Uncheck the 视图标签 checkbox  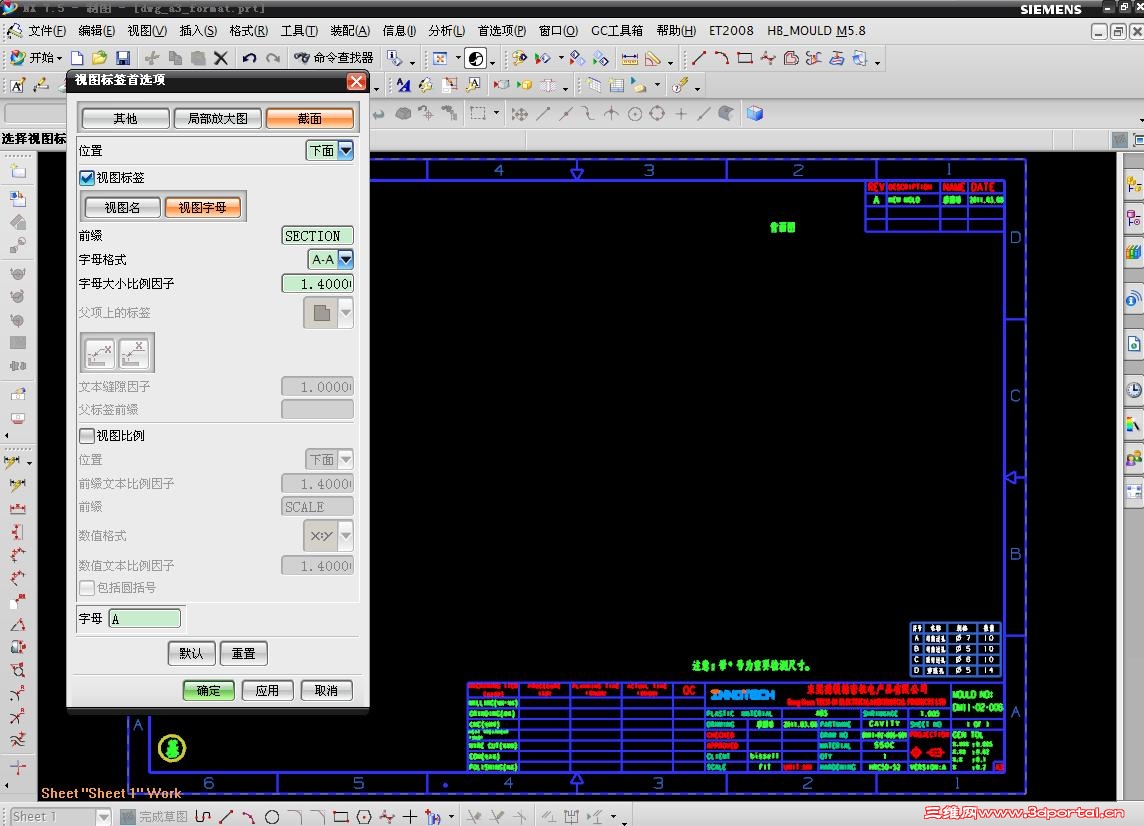click(87, 177)
